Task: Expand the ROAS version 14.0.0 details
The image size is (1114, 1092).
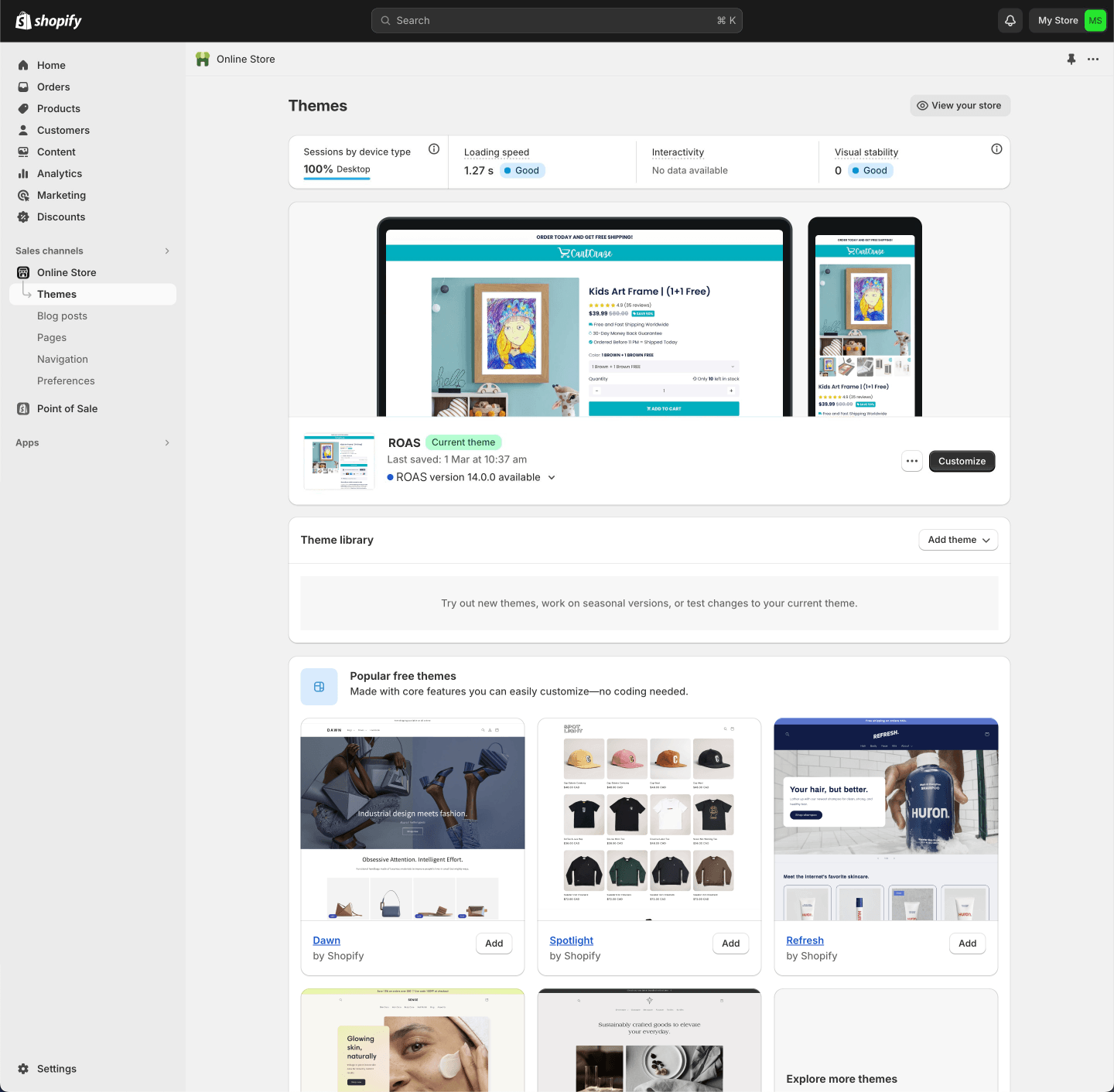Action: 552,477
